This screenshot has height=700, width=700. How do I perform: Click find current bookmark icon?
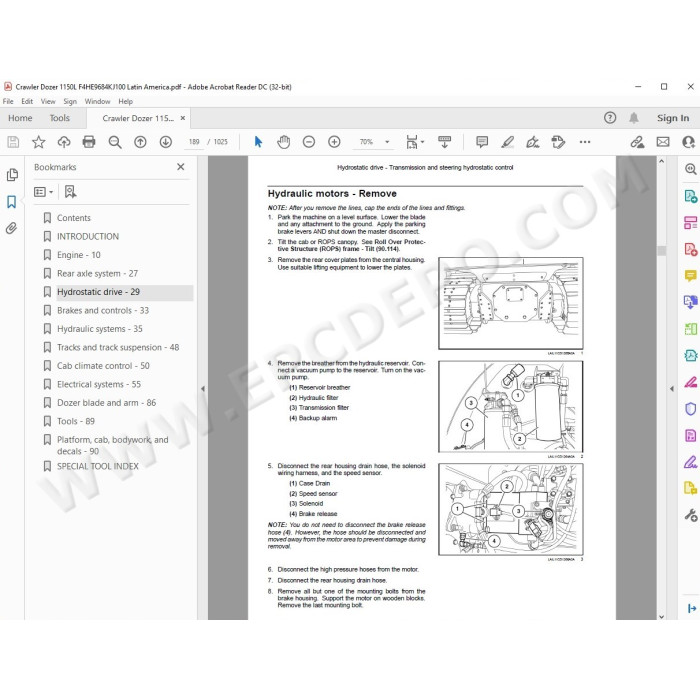coord(70,192)
